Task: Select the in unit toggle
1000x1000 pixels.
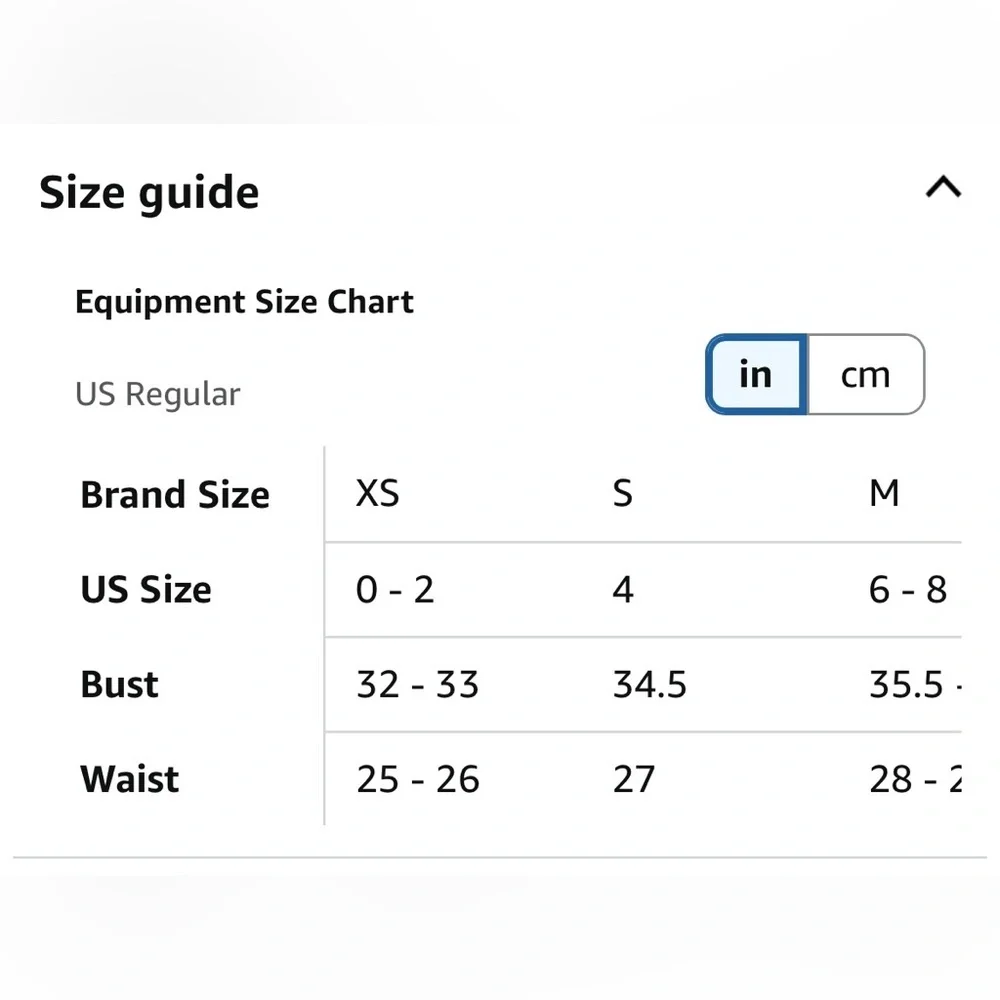Action: click(756, 374)
